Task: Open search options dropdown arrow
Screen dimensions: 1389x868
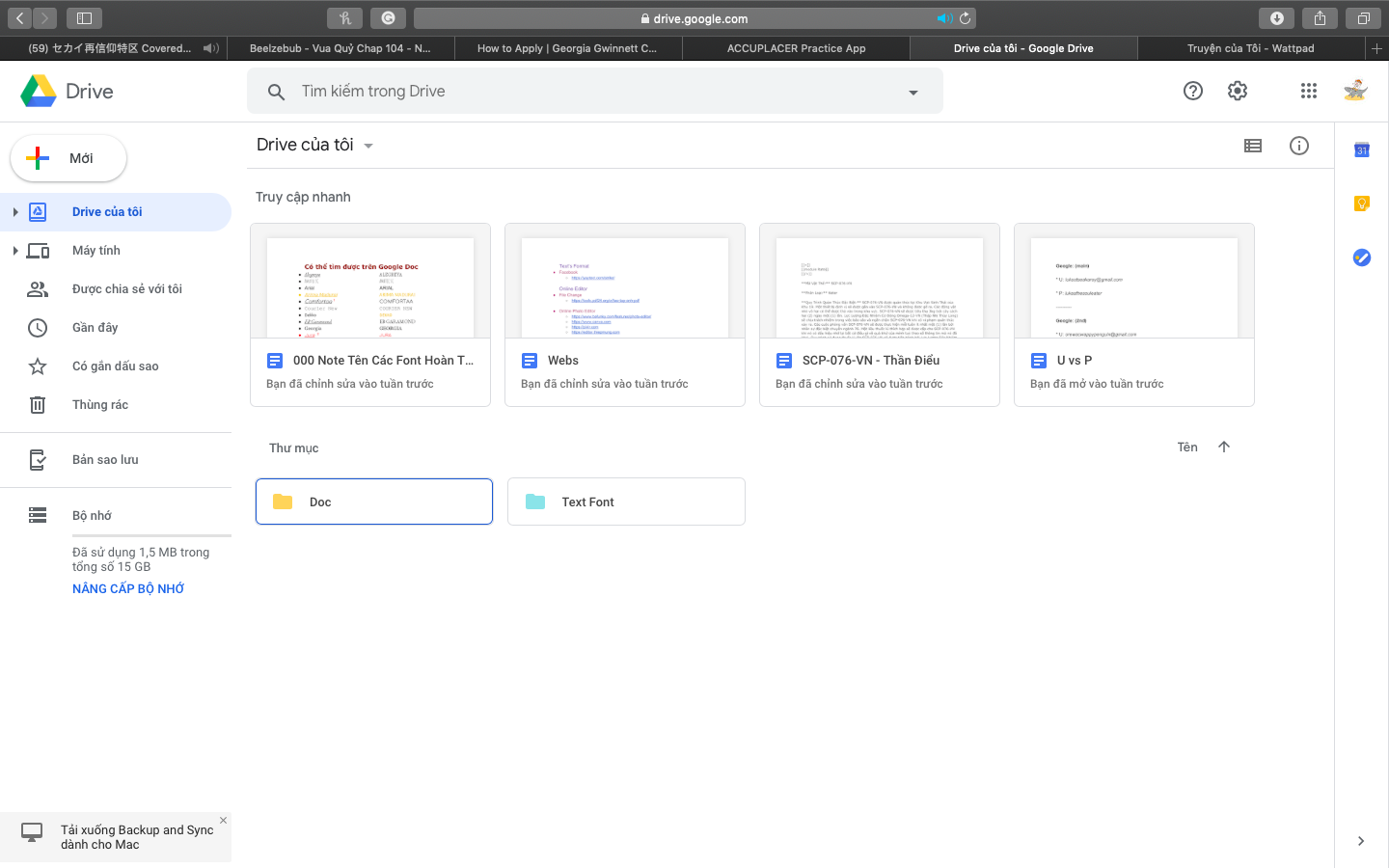Action: pyautogui.click(x=912, y=93)
